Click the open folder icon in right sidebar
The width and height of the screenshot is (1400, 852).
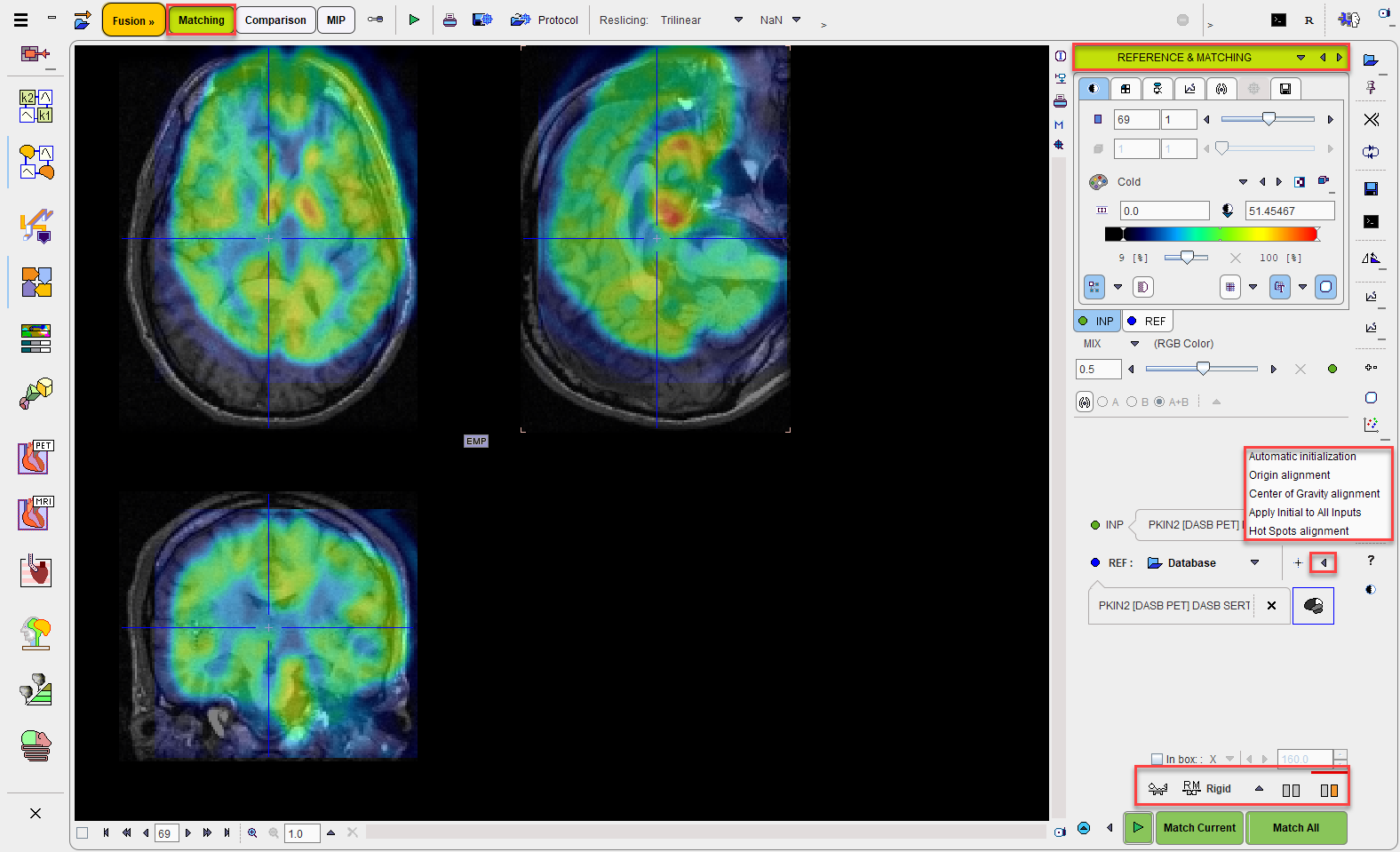(x=1371, y=60)
